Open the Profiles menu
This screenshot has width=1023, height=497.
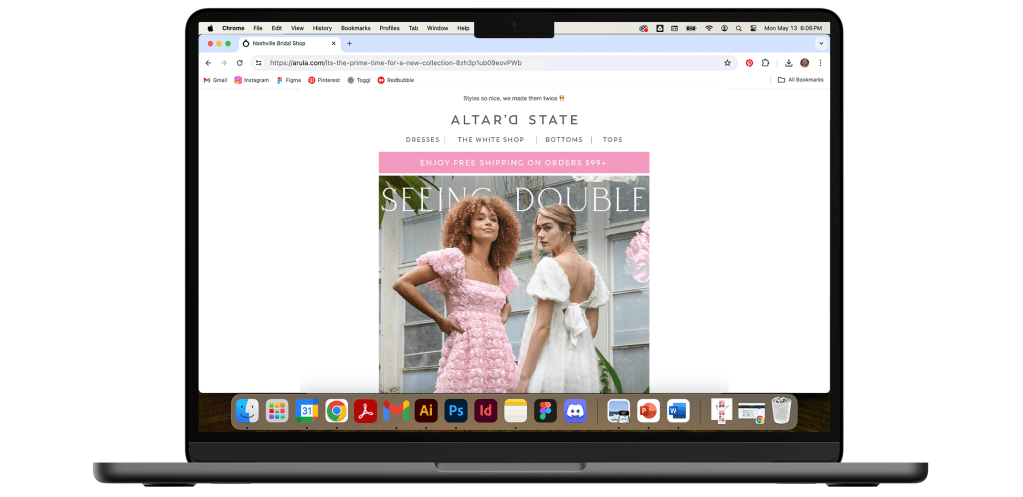click(x=389, y=28)
